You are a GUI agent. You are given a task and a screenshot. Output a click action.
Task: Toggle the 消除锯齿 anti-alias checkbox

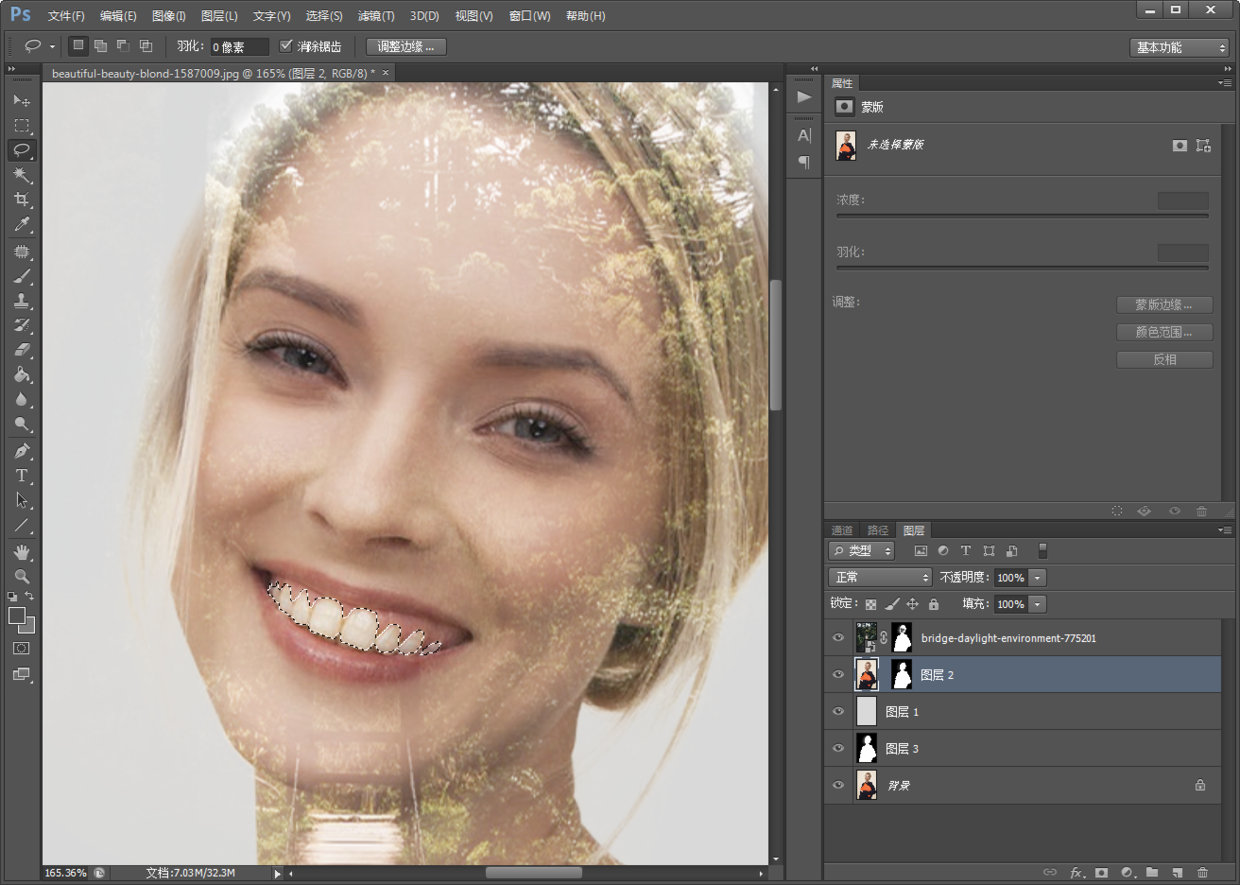[286, 46]
